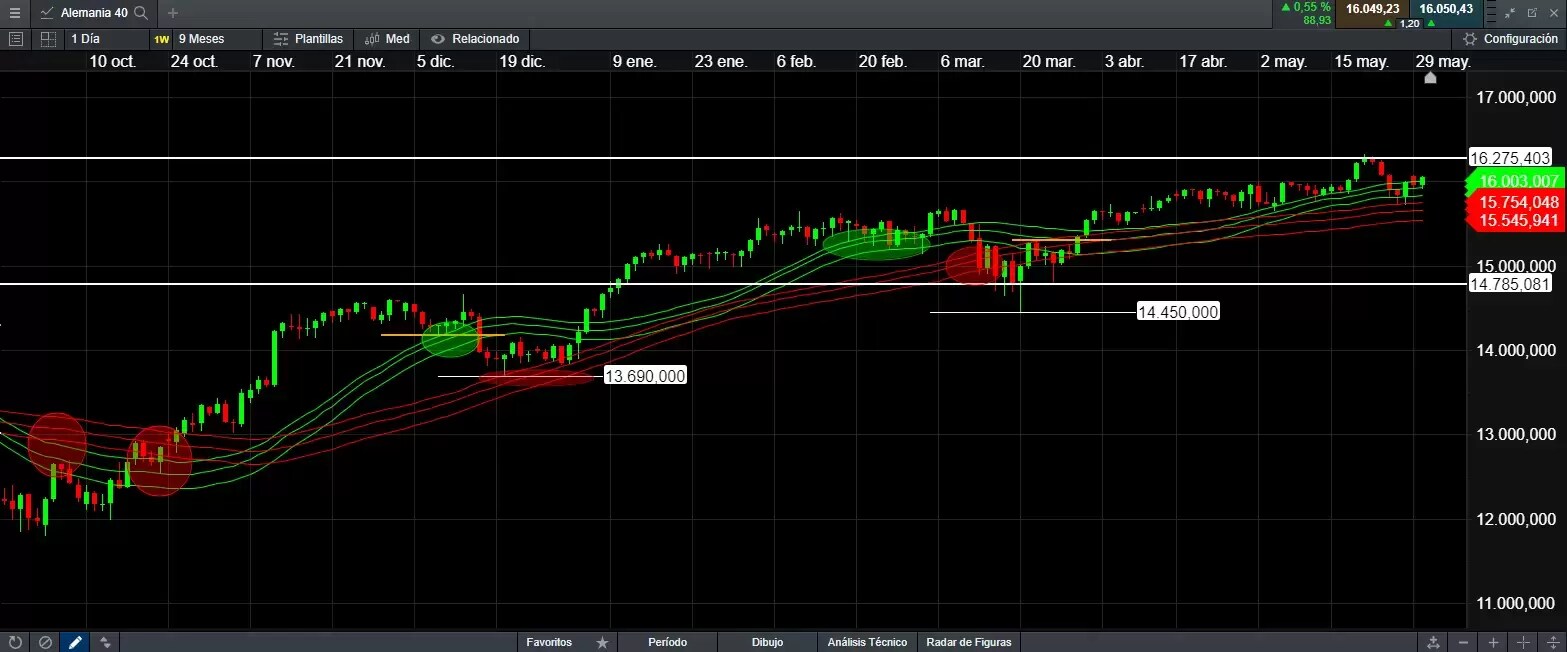The image size is (1567, 652).
Task: Zoom out chart with minus icon
Action: [1463, 642]
